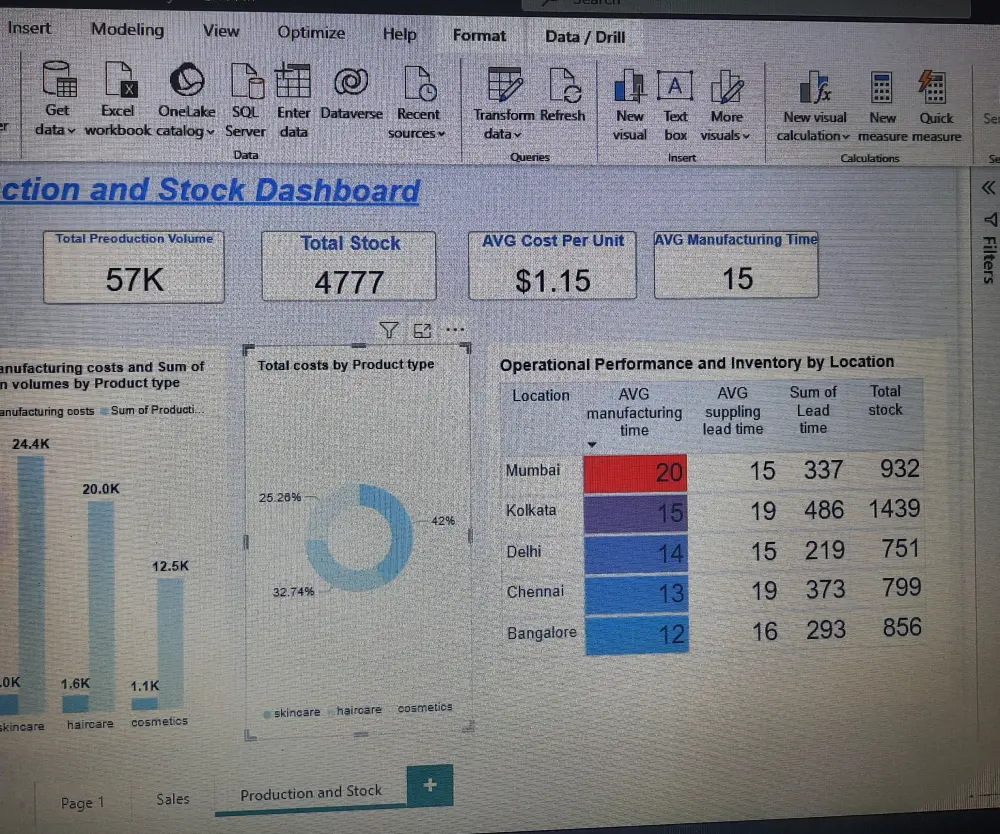Select the Mumbai row label
The width and height of the screenshot is (1000, 834).
tap(533, 471)
